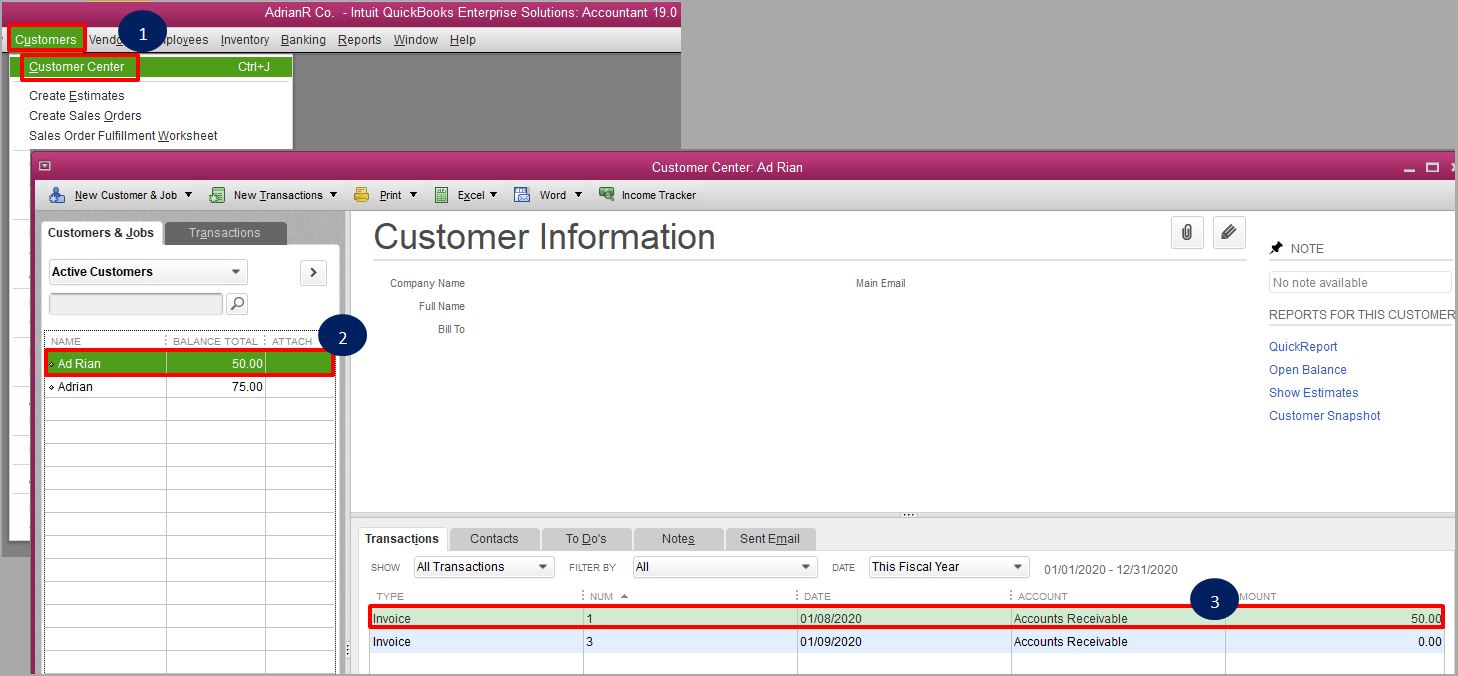Sort customers by BALANCE TOTAL header
Viewport: 1458px width, 676px height.
pyautogui.click(x=216, y=342)
